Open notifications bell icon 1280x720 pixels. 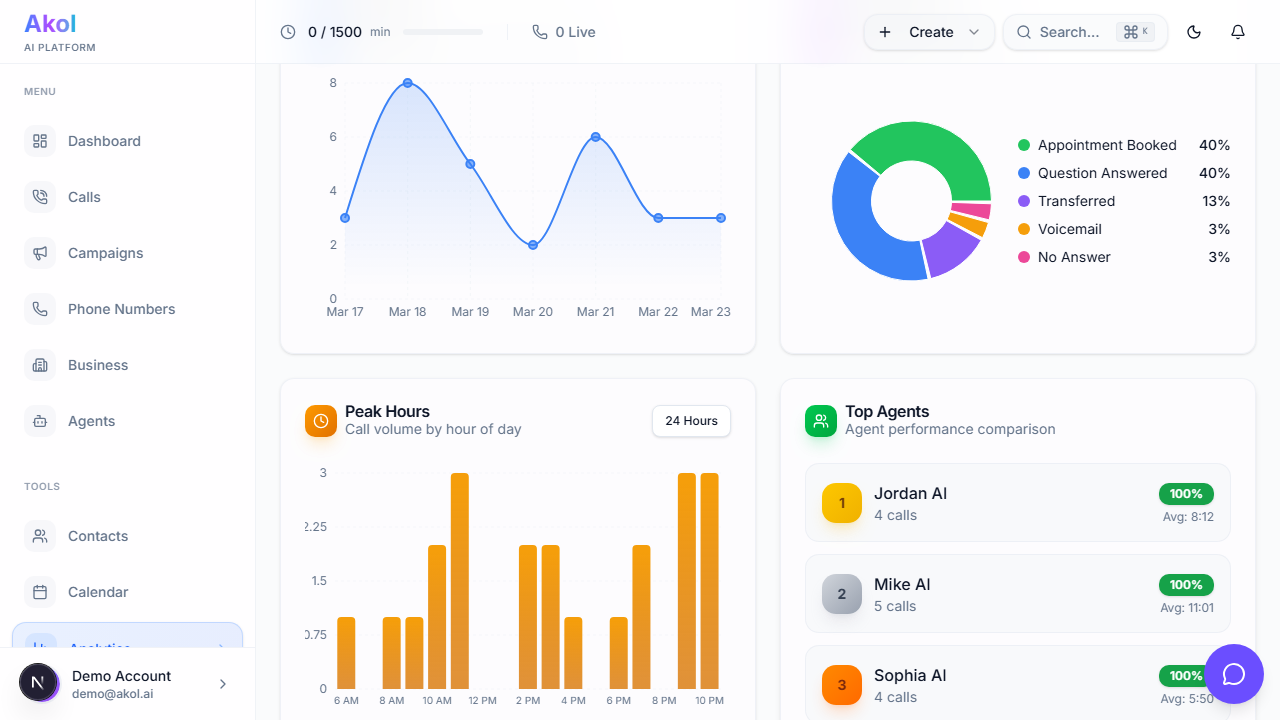pyautogui.click(x=1238, y=32)
